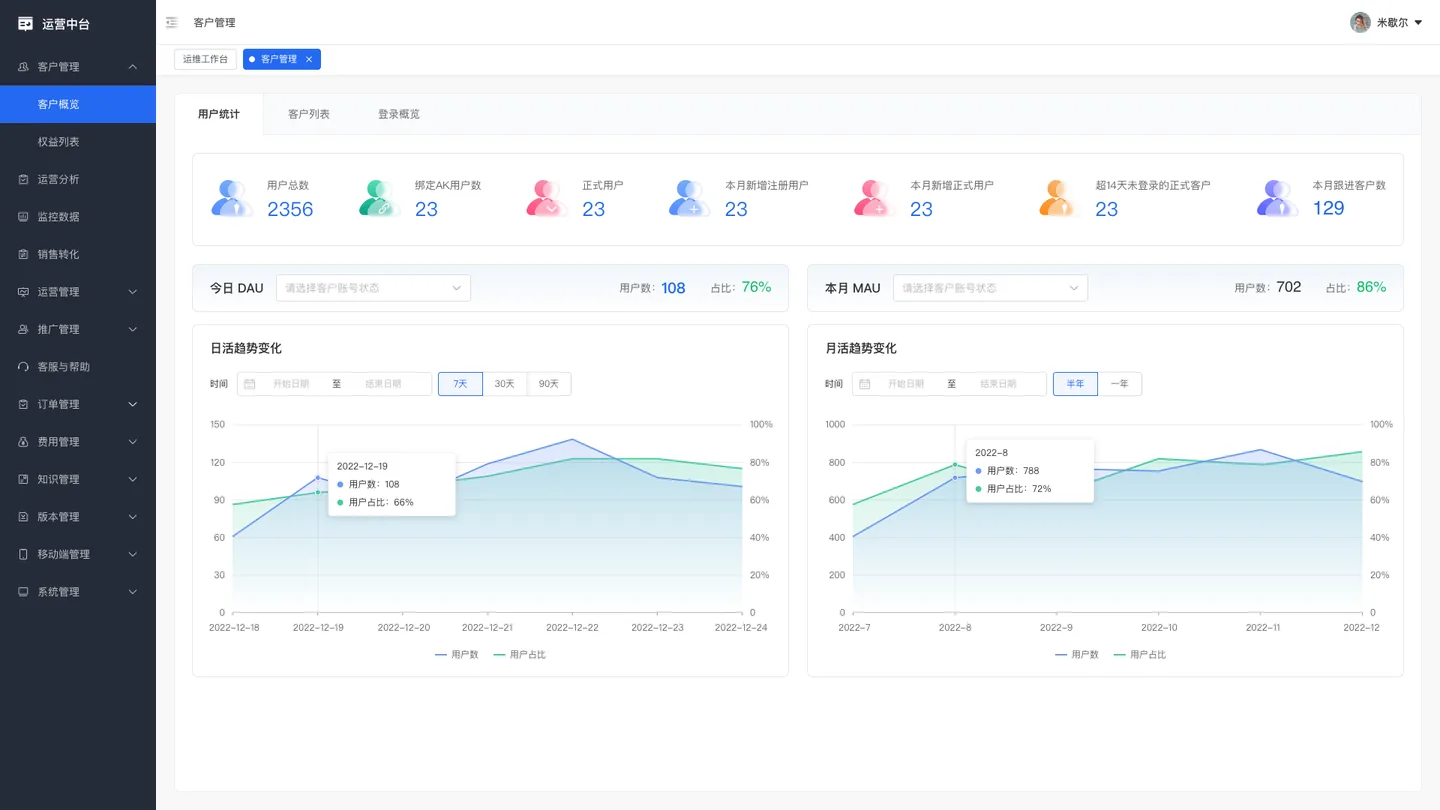Open the 运维工作台 page tag

(206, 59)
